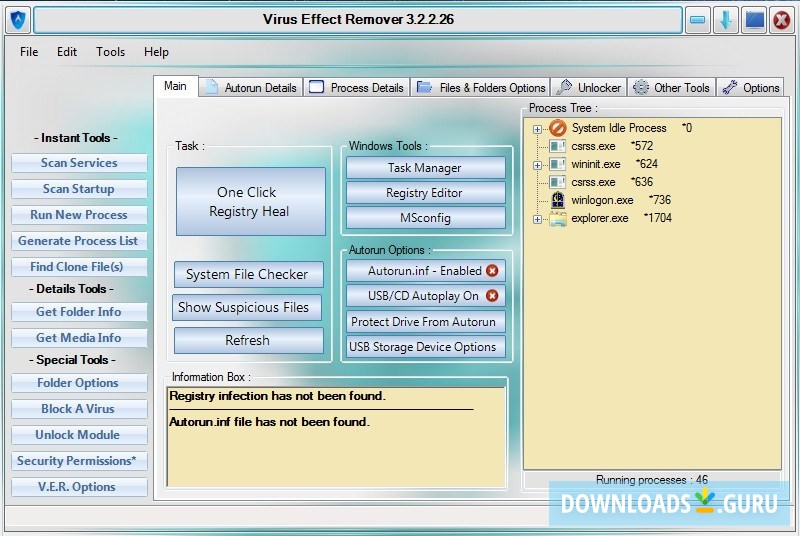Click the Scan Startup button
The height and width of the screenshot is (536, 800).
click(x=79, y=189)
